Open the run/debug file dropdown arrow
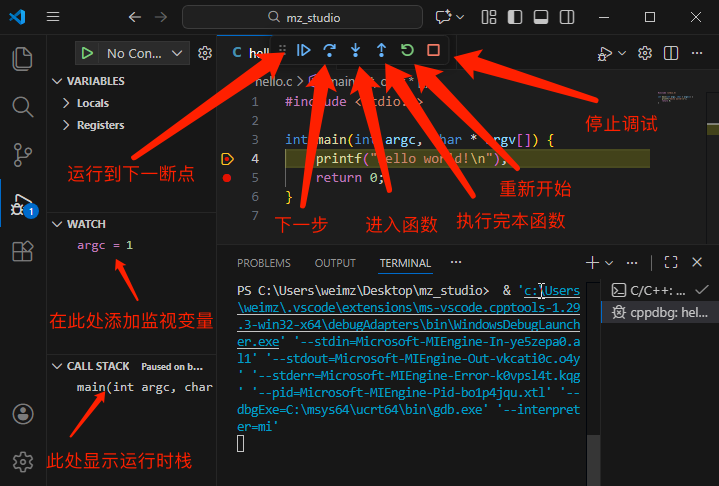This screenshot has width=719, height=486. click(x=622, y=53)
